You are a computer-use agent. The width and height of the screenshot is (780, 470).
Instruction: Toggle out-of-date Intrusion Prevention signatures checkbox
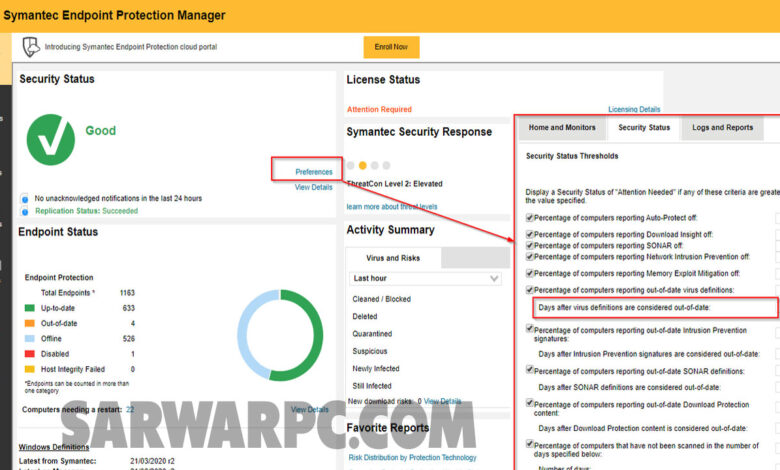[x=530, y=329]
